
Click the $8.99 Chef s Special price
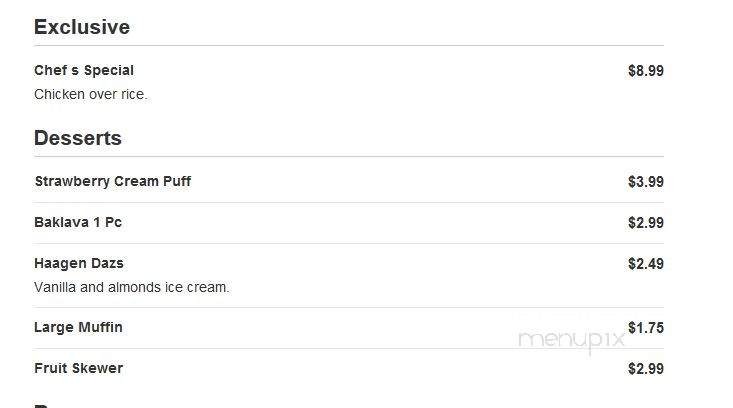[646, 71]
